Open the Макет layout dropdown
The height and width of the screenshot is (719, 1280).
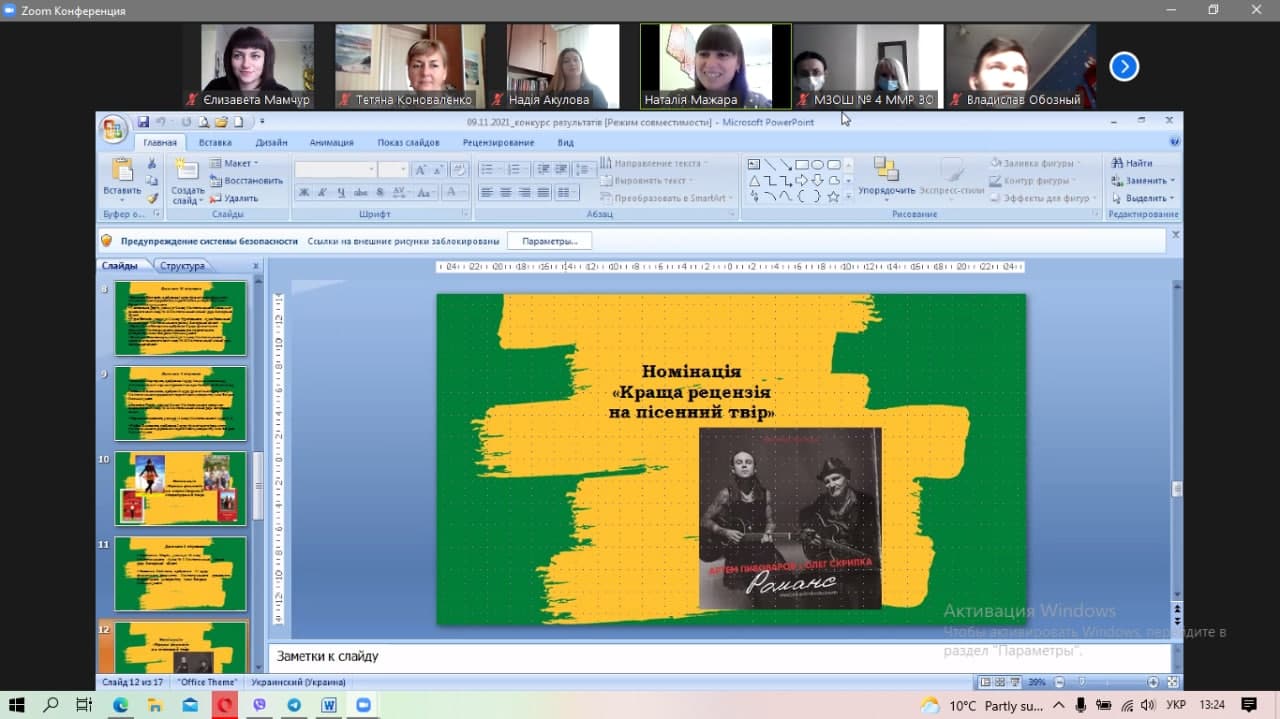(235, 163)
